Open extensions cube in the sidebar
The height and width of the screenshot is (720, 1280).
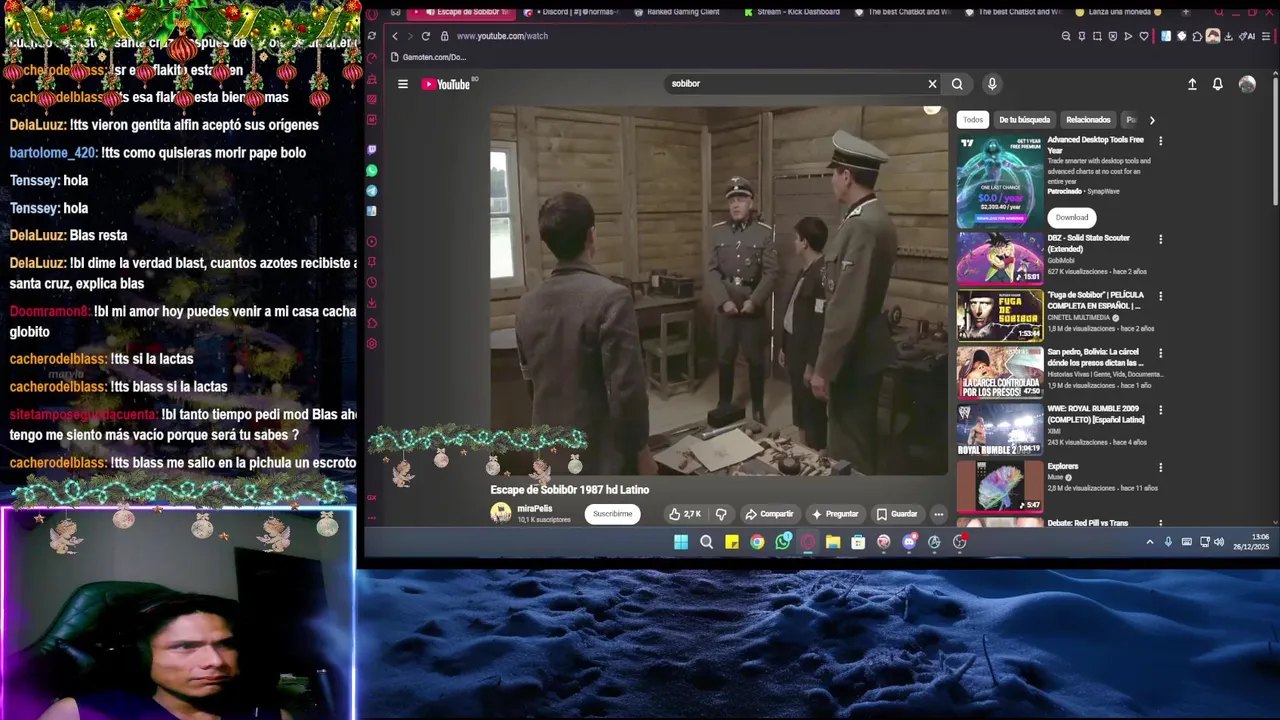[372, 323]
